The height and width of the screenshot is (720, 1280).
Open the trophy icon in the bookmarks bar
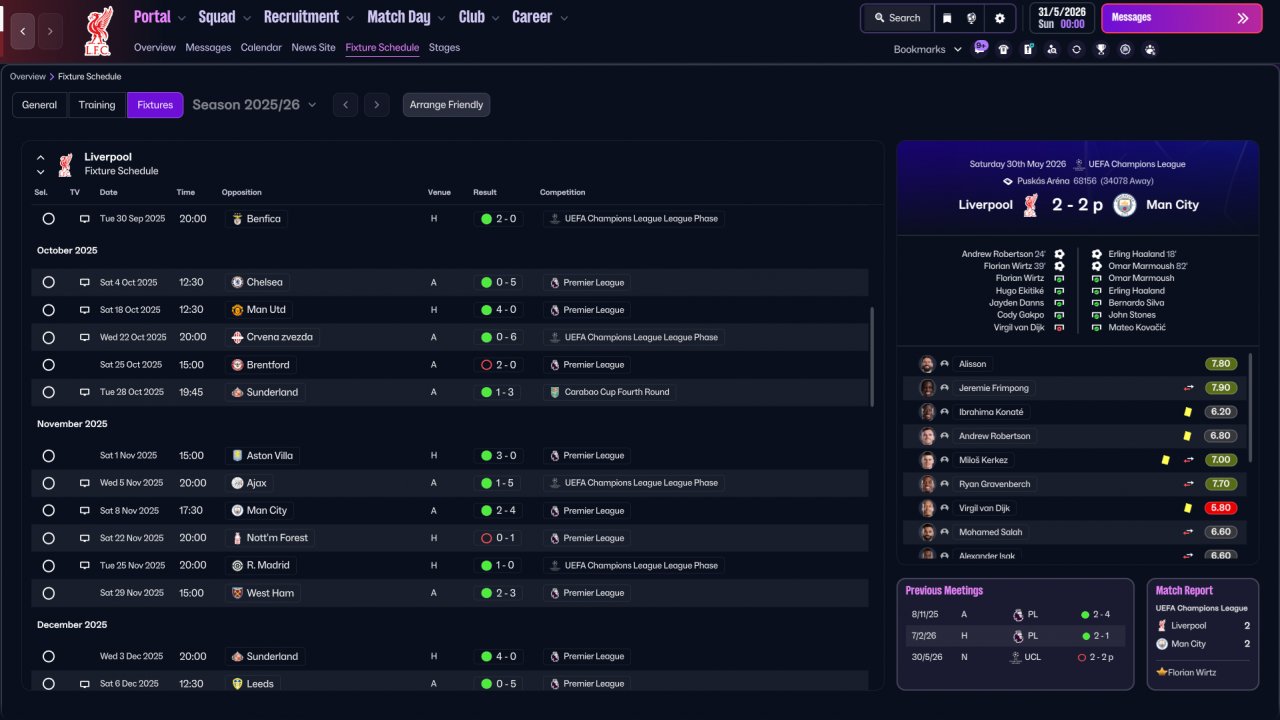click(1101, 49)
